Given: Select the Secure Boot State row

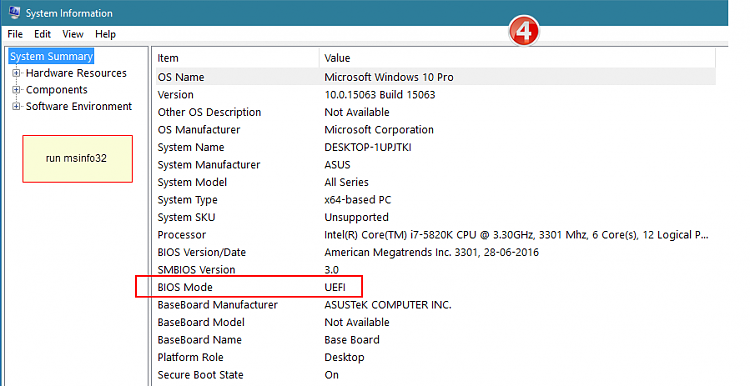Looking at the screenshot, I should coord(436,375).
